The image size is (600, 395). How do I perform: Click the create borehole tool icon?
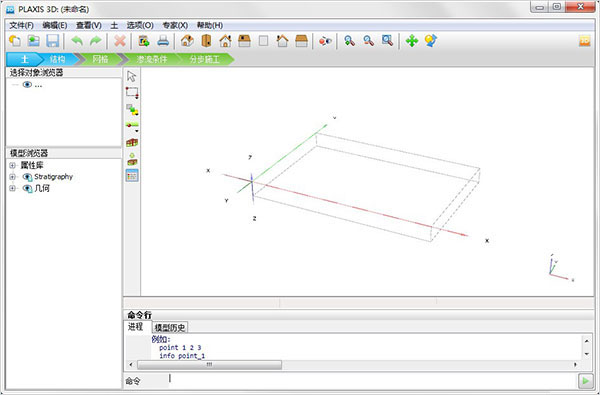click(x=132, y=125)
